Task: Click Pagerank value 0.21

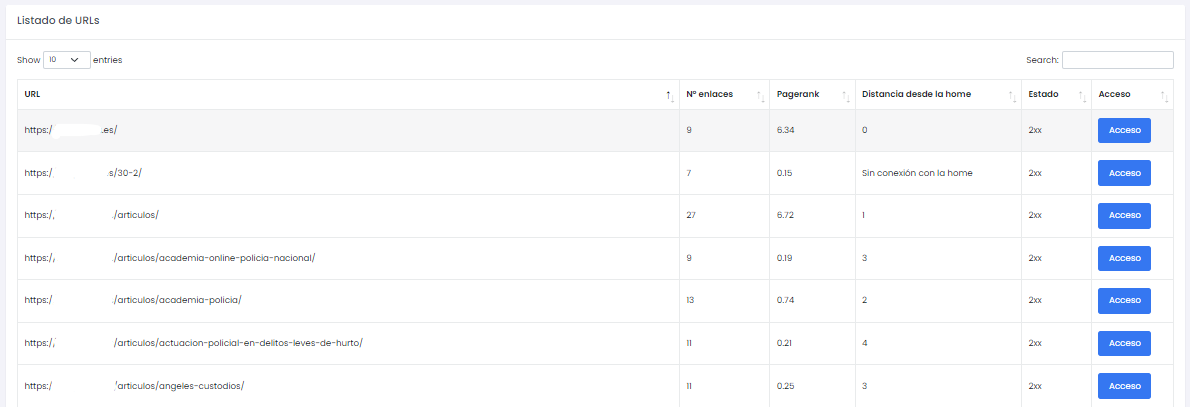Action: (x=785, y=343)
